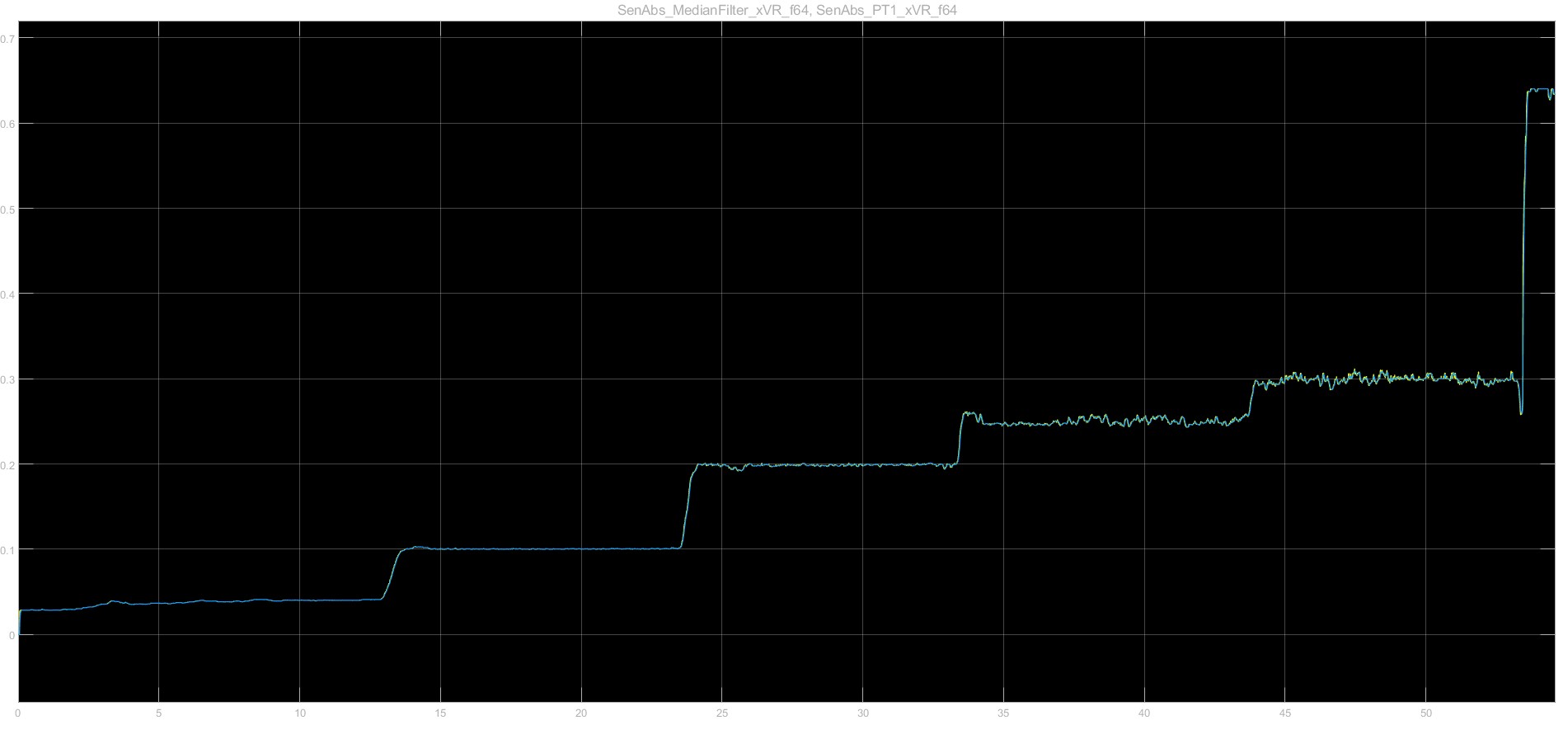Click the signal's downward dip before the final jump
1568x739 pixels.
coord(1521,410)
